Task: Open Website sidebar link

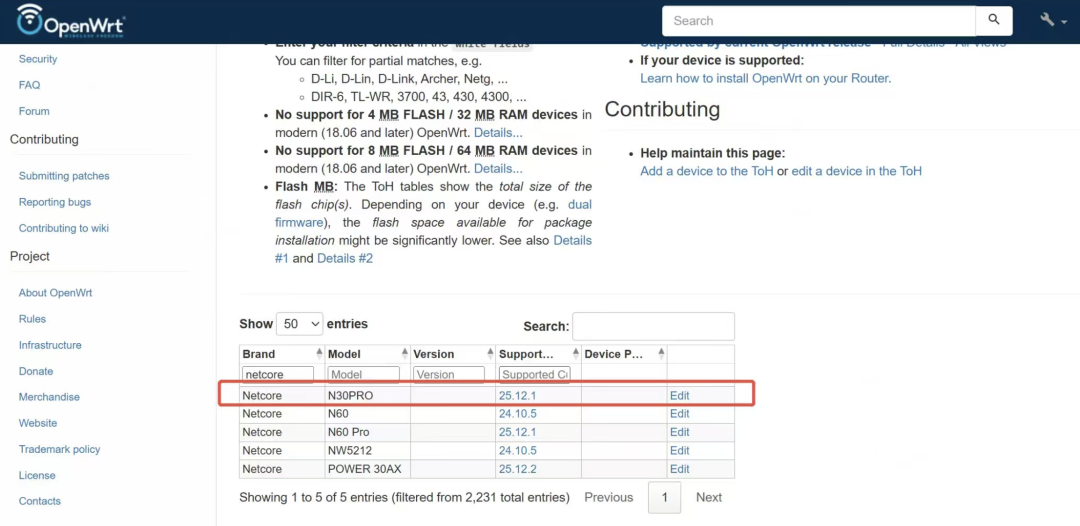Action: [38, 423]
